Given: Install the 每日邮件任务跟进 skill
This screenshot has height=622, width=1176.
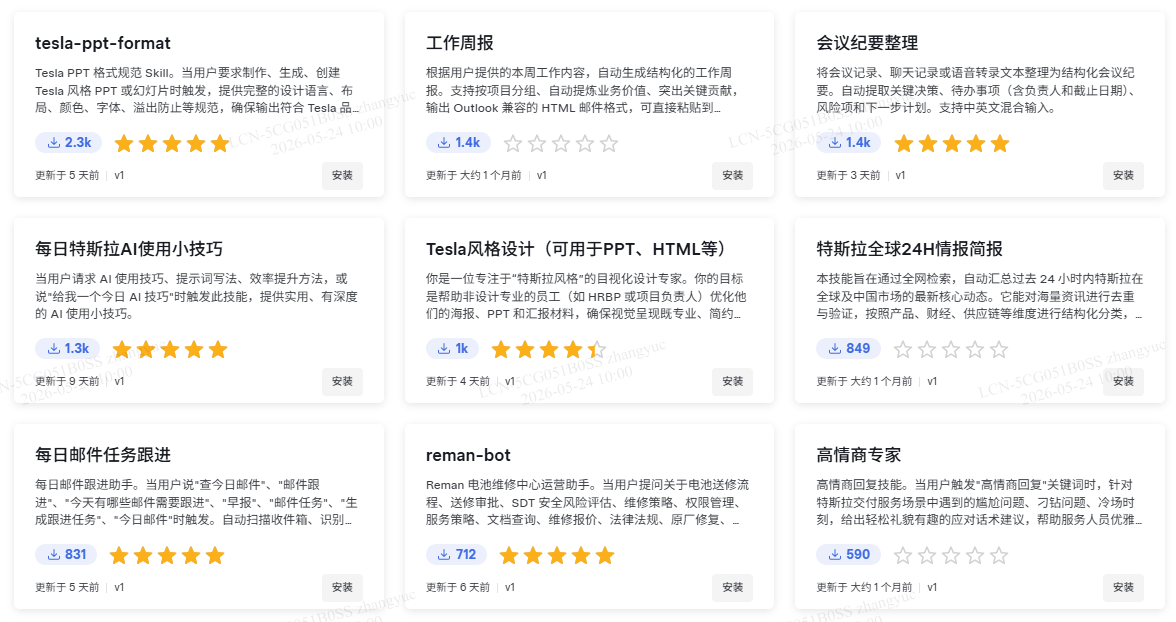Looking at the screenshot, I should click(342, 587).
